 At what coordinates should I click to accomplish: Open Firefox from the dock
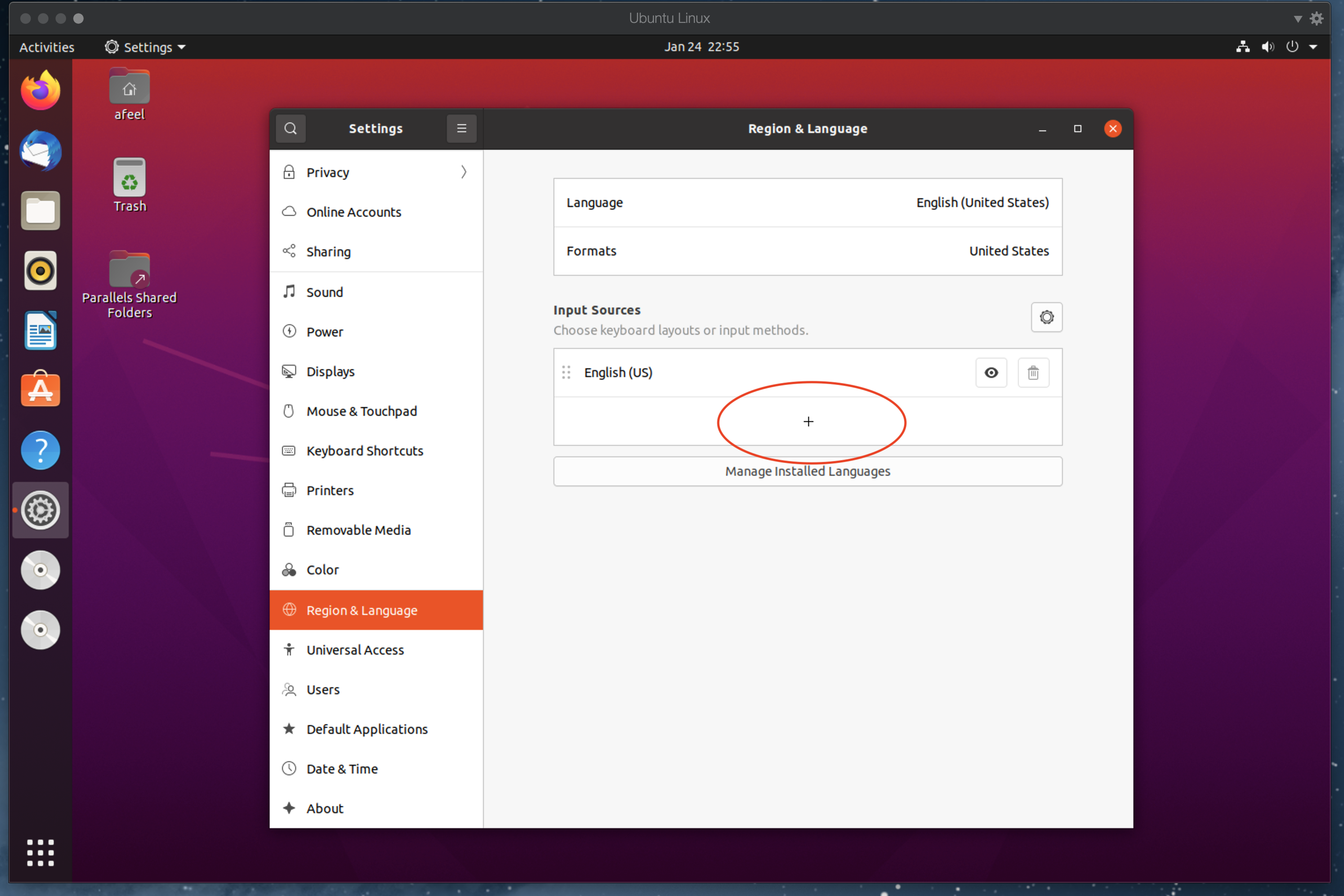[40, 90]
